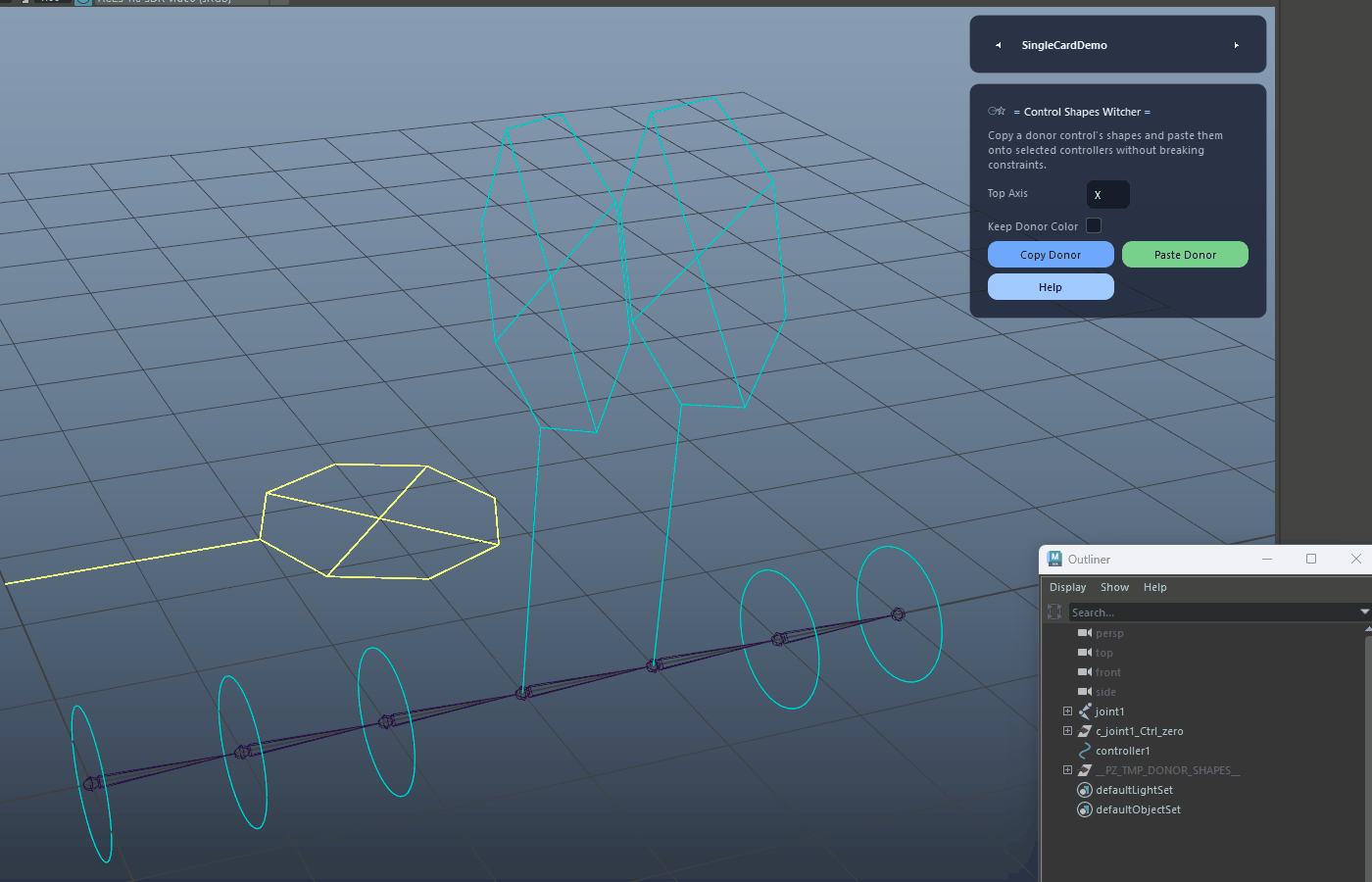Image resolution: width=1372 pixels, height=882 pixels.
Task: Click the top camera icon
Action: pyautogui.click(x=1085, y=653)
